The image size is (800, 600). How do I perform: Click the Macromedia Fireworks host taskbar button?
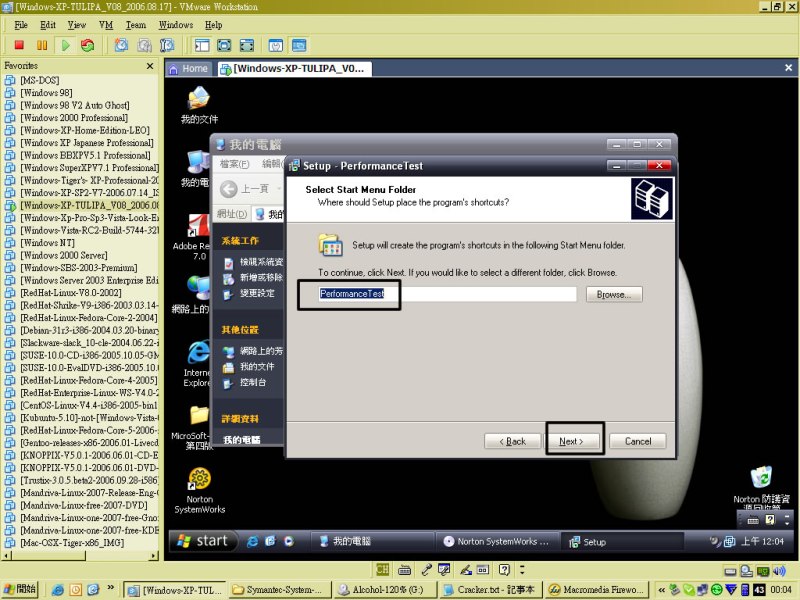pos(595,590)
